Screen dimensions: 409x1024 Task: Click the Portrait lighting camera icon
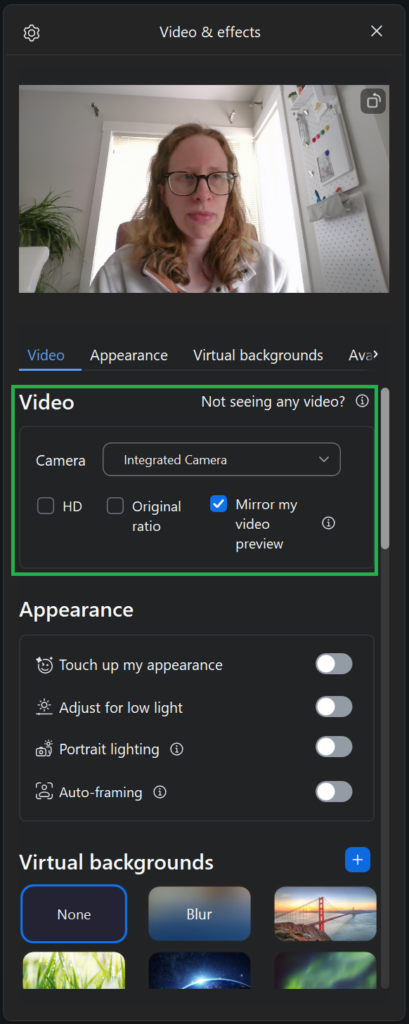(x=44, y=749)
